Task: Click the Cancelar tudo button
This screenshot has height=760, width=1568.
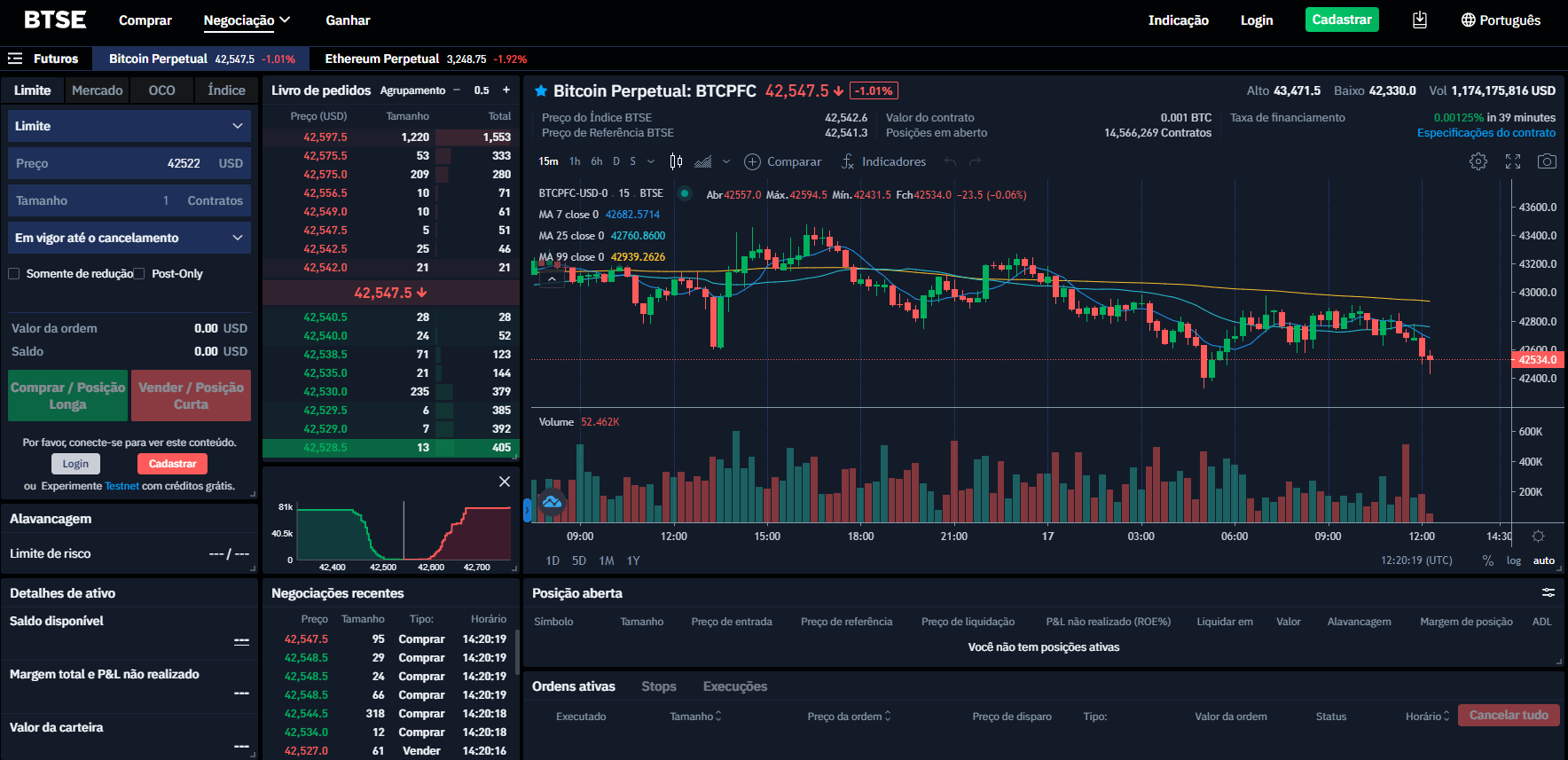Action: point(1509,715)
